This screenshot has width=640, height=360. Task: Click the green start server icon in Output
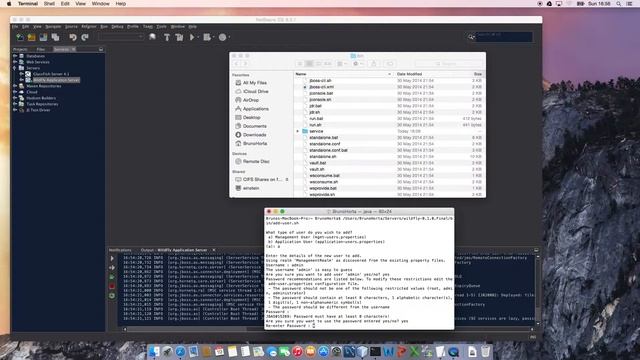pos(112,277)
